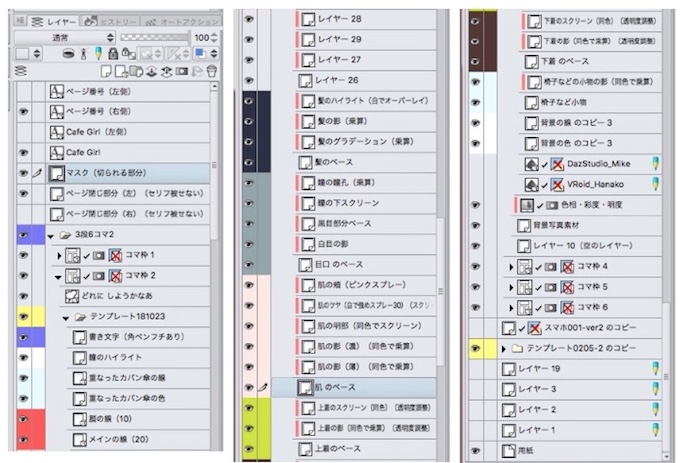Click the balloon layer icon of どれに しようかなあ
Image resolution: width=694 pixels, height=463 pixels.
72,296
